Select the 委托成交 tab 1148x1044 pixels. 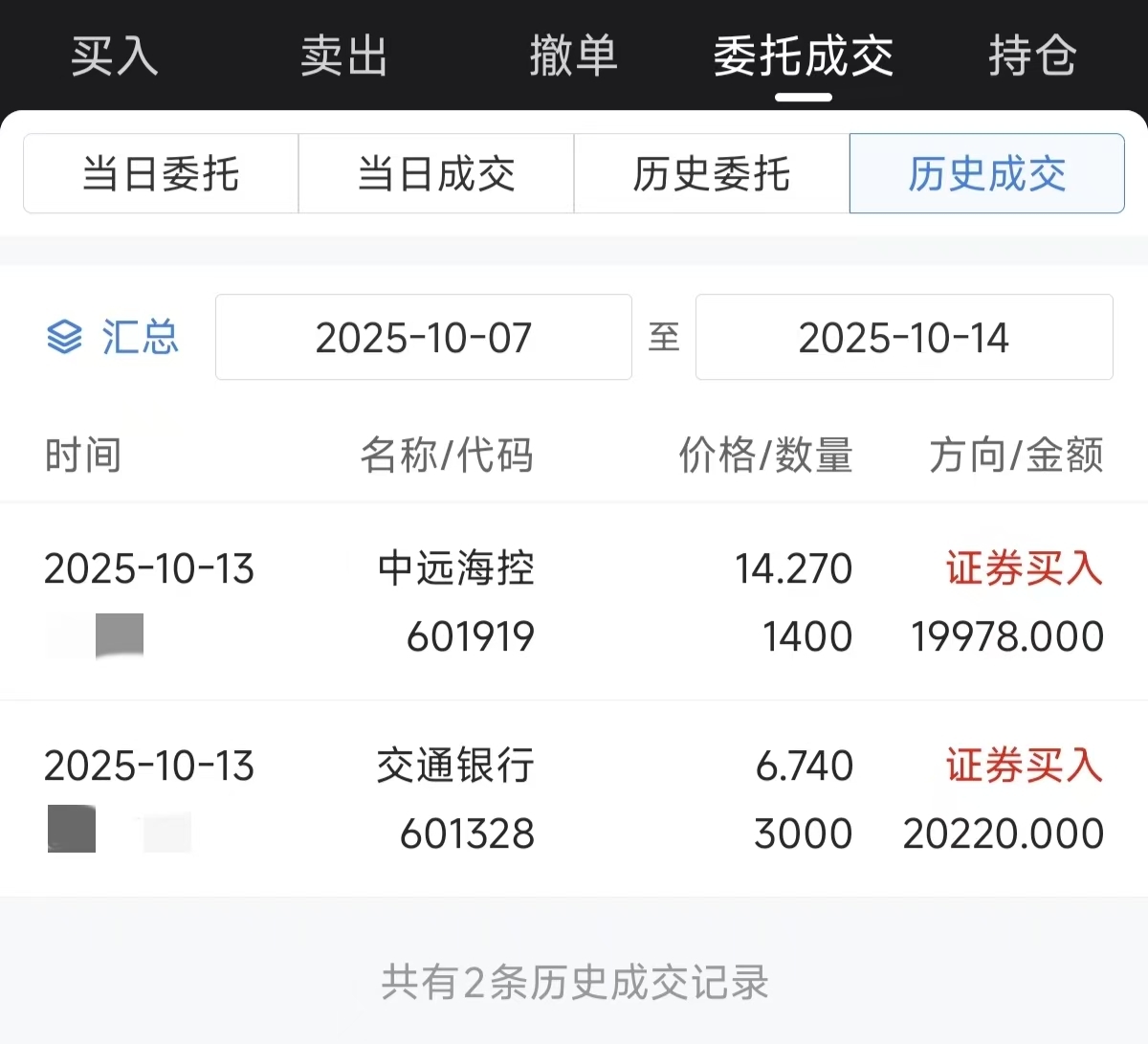click(x=804, y=55)
